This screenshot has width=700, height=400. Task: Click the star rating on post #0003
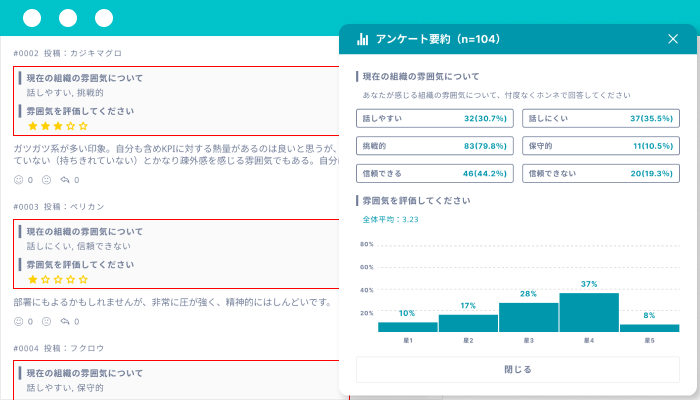(x=58, y=280)
